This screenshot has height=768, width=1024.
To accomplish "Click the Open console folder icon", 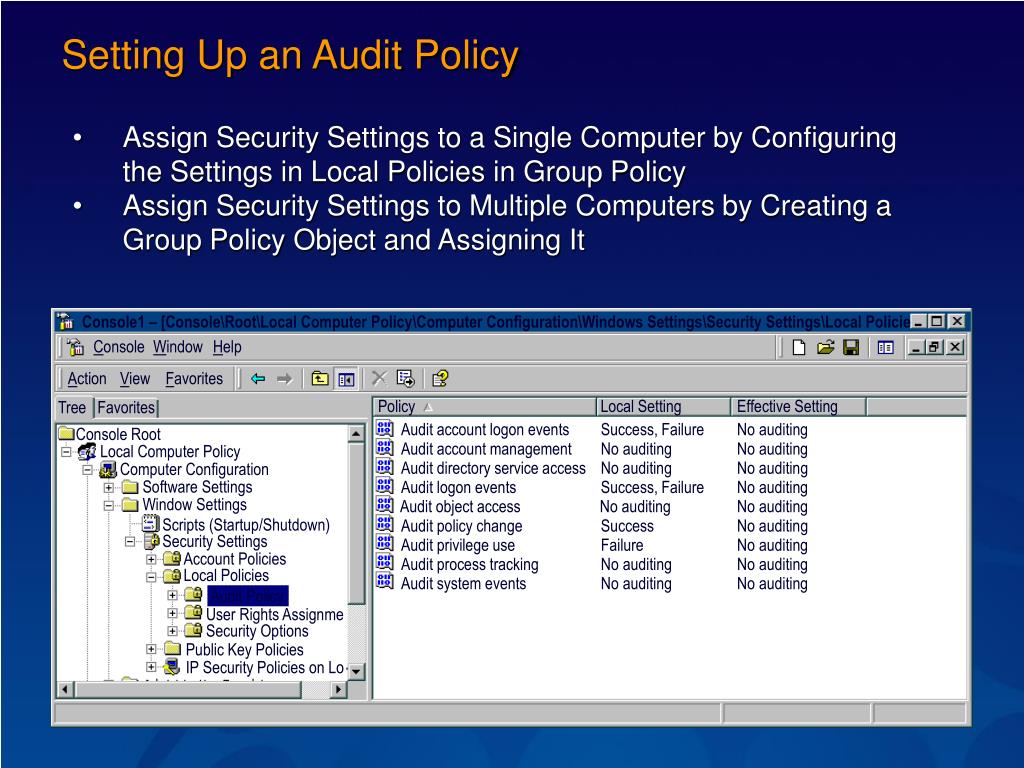I will (825, 347).
